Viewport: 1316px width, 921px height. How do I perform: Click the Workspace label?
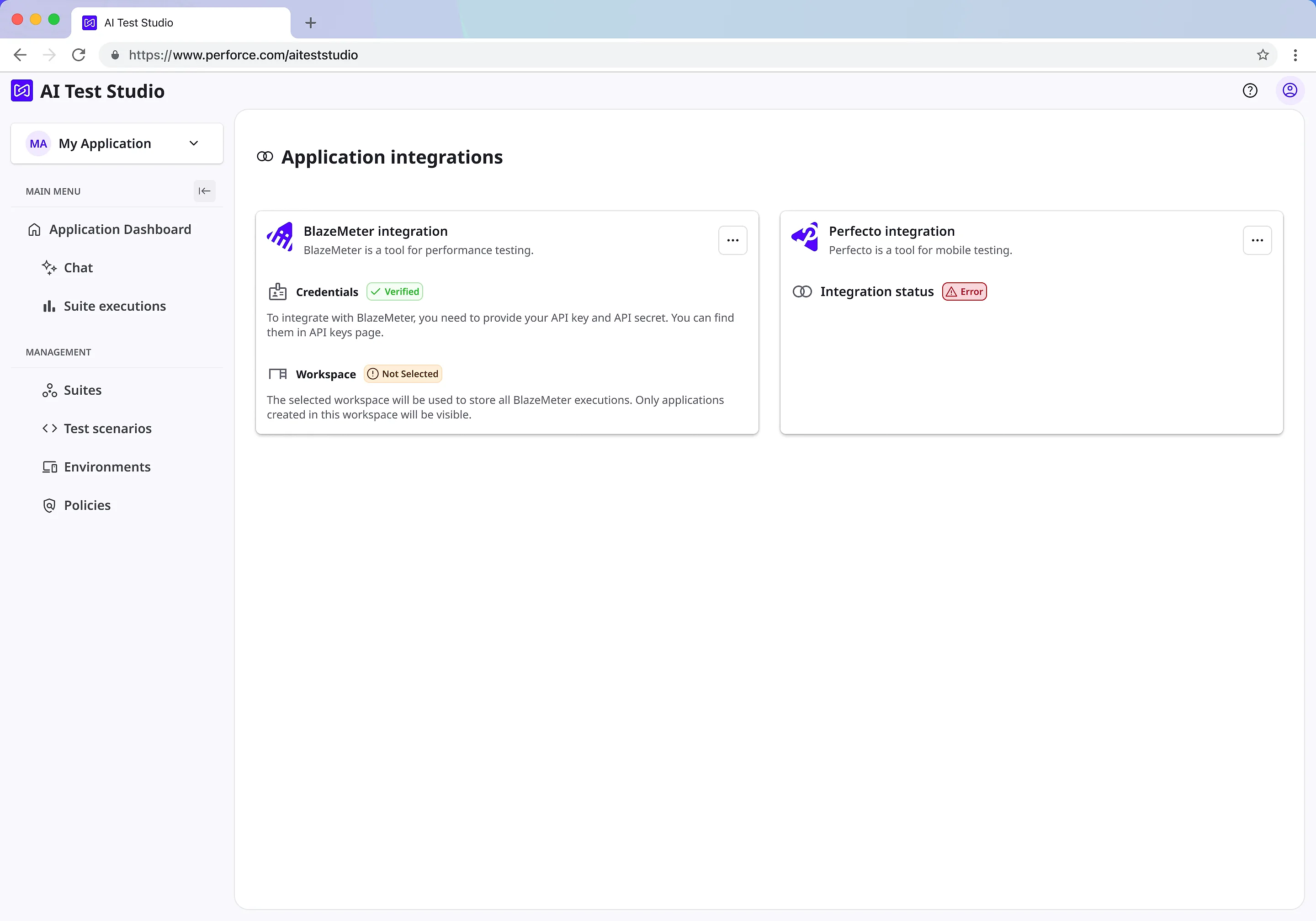pos(325,374)
